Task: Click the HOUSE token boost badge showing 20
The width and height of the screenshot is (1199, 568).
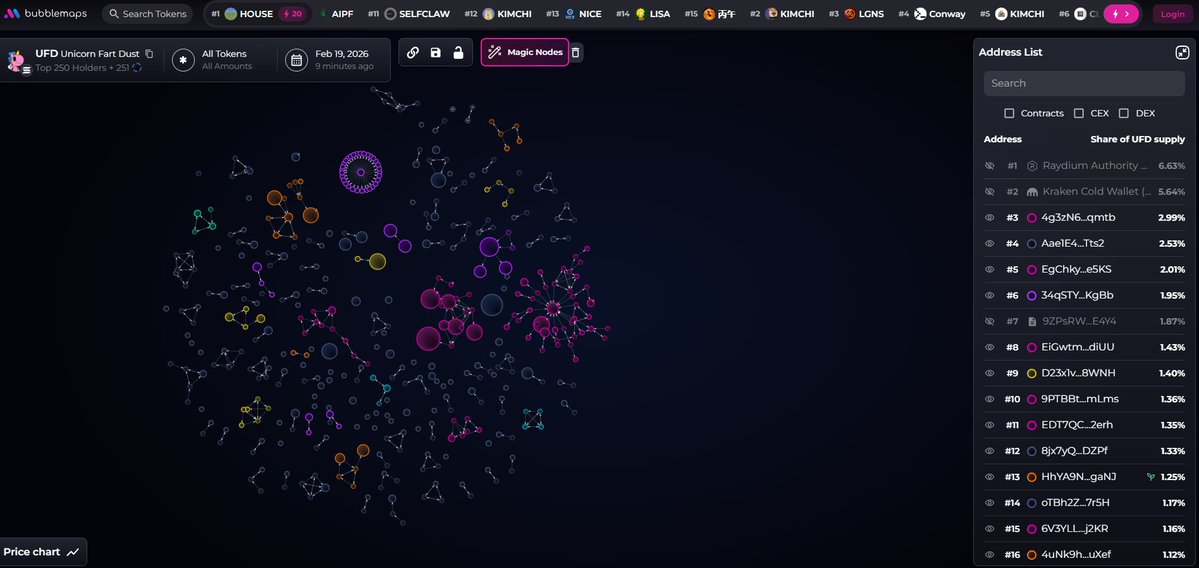Action: tap(292, 14)
